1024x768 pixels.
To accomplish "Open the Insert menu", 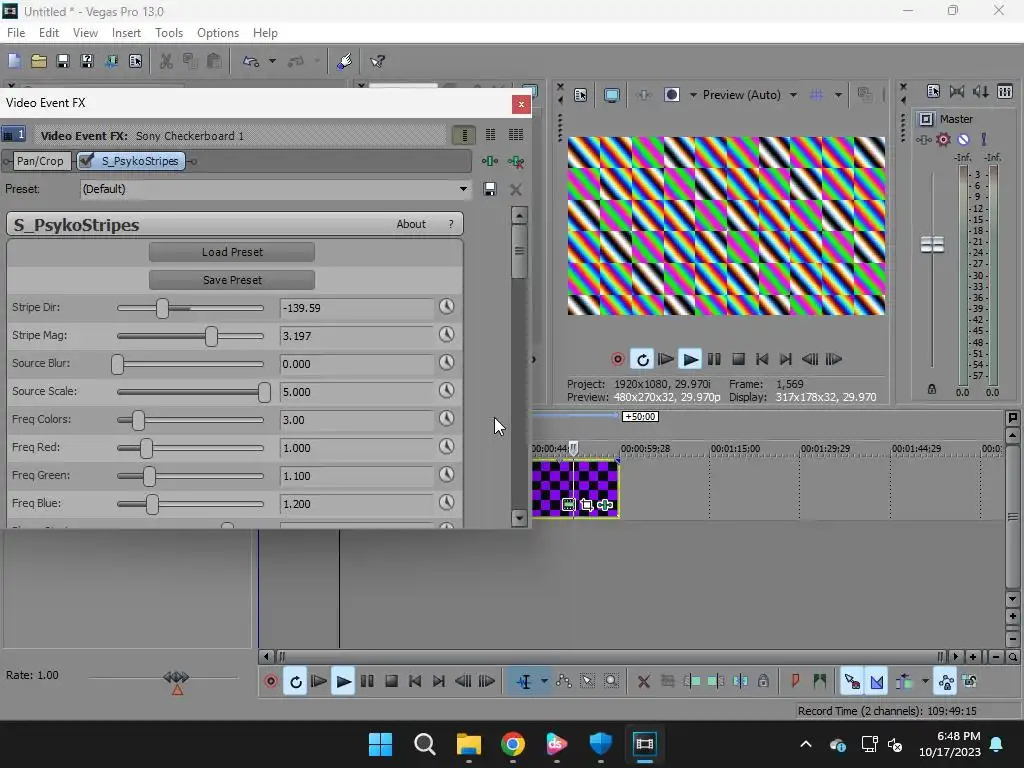I will [126, 33].
